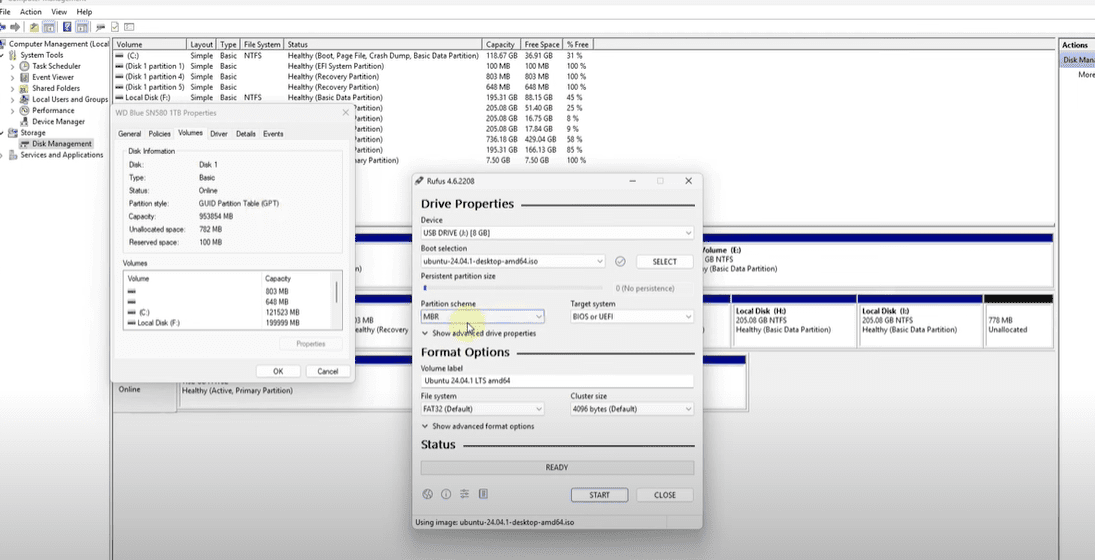Open the File system FAT32 dropdown
1095x560 pixels.
point(482,409)
